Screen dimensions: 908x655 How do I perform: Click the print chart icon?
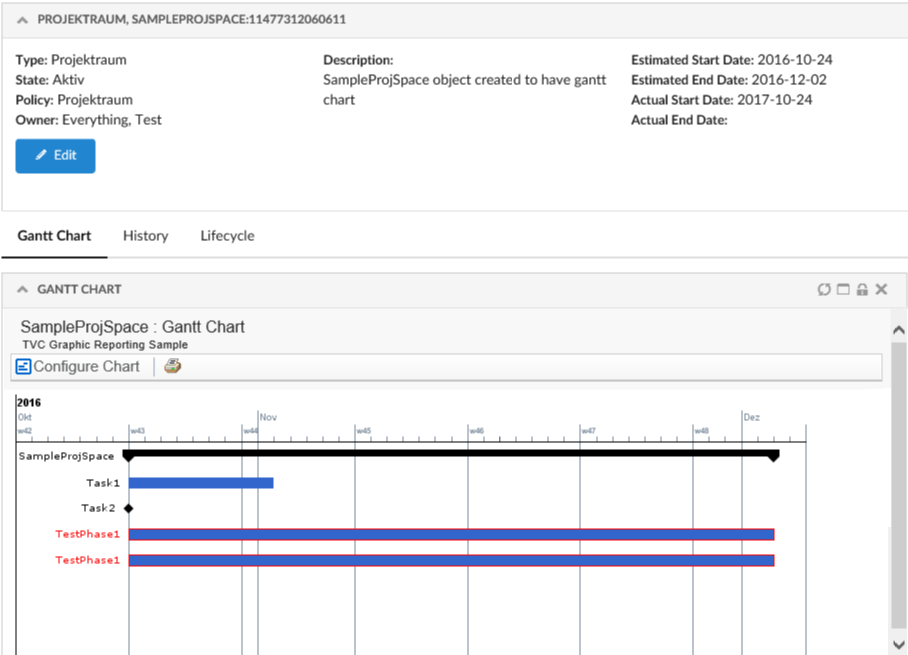click(x=173, y=367)
